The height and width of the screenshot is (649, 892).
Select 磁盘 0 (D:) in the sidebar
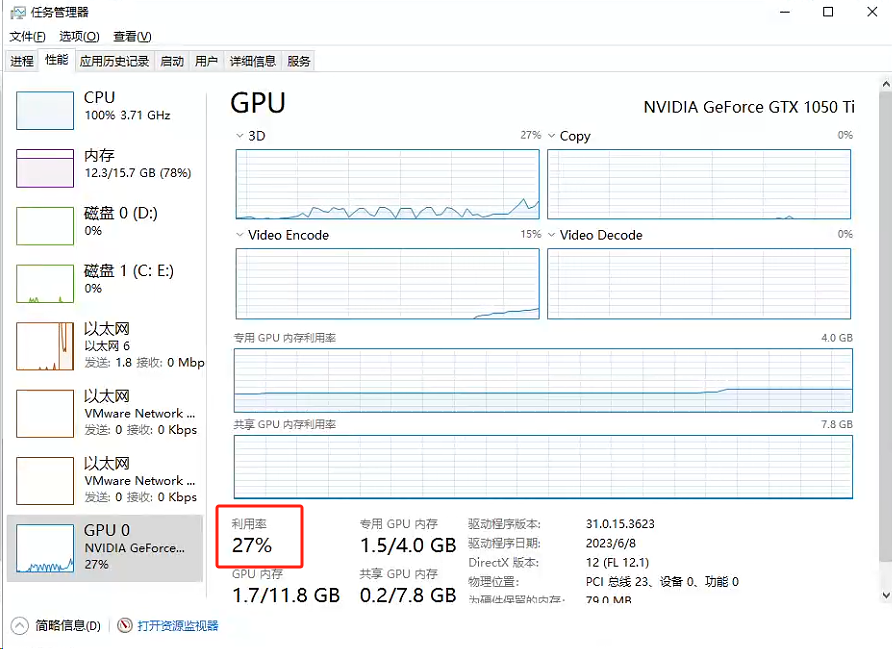(105, 226)
